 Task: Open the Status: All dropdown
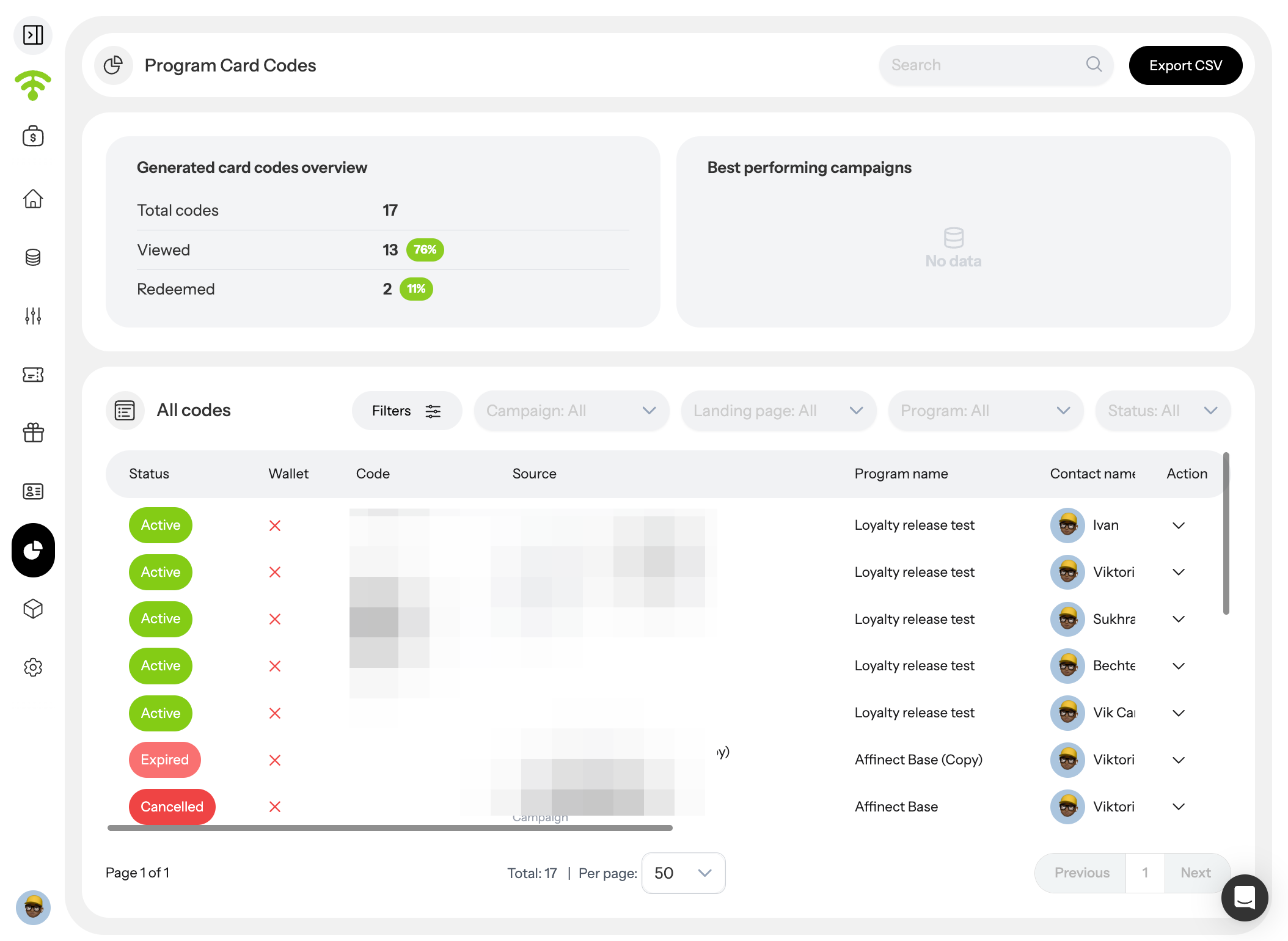(x=1163, y=411)
